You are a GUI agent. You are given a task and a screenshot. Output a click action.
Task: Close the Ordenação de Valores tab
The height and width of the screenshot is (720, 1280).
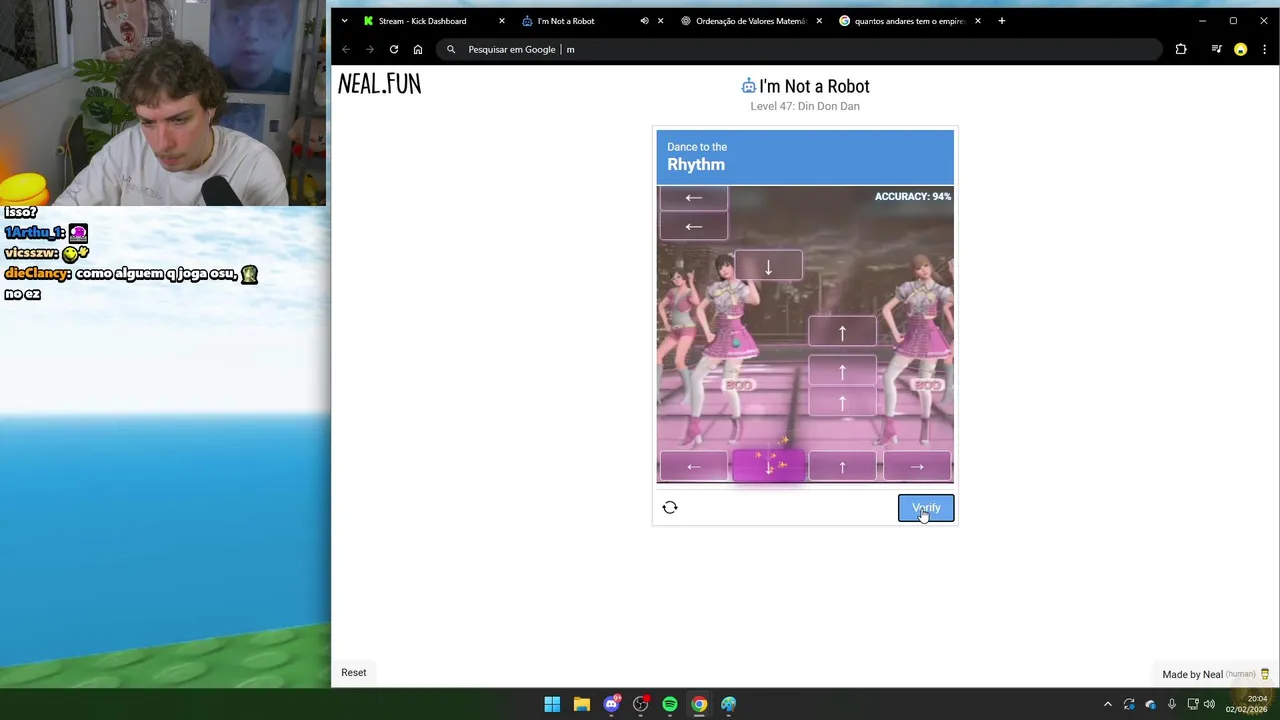click(819, 21)
